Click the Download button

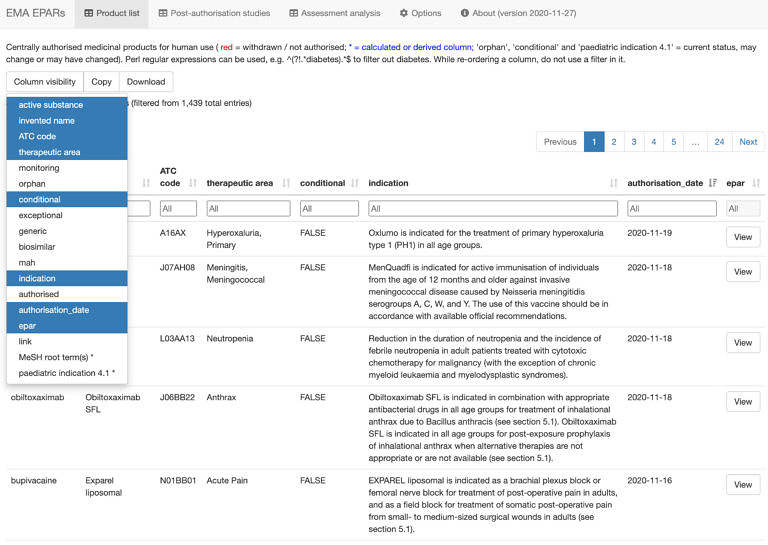coord(146,82)
